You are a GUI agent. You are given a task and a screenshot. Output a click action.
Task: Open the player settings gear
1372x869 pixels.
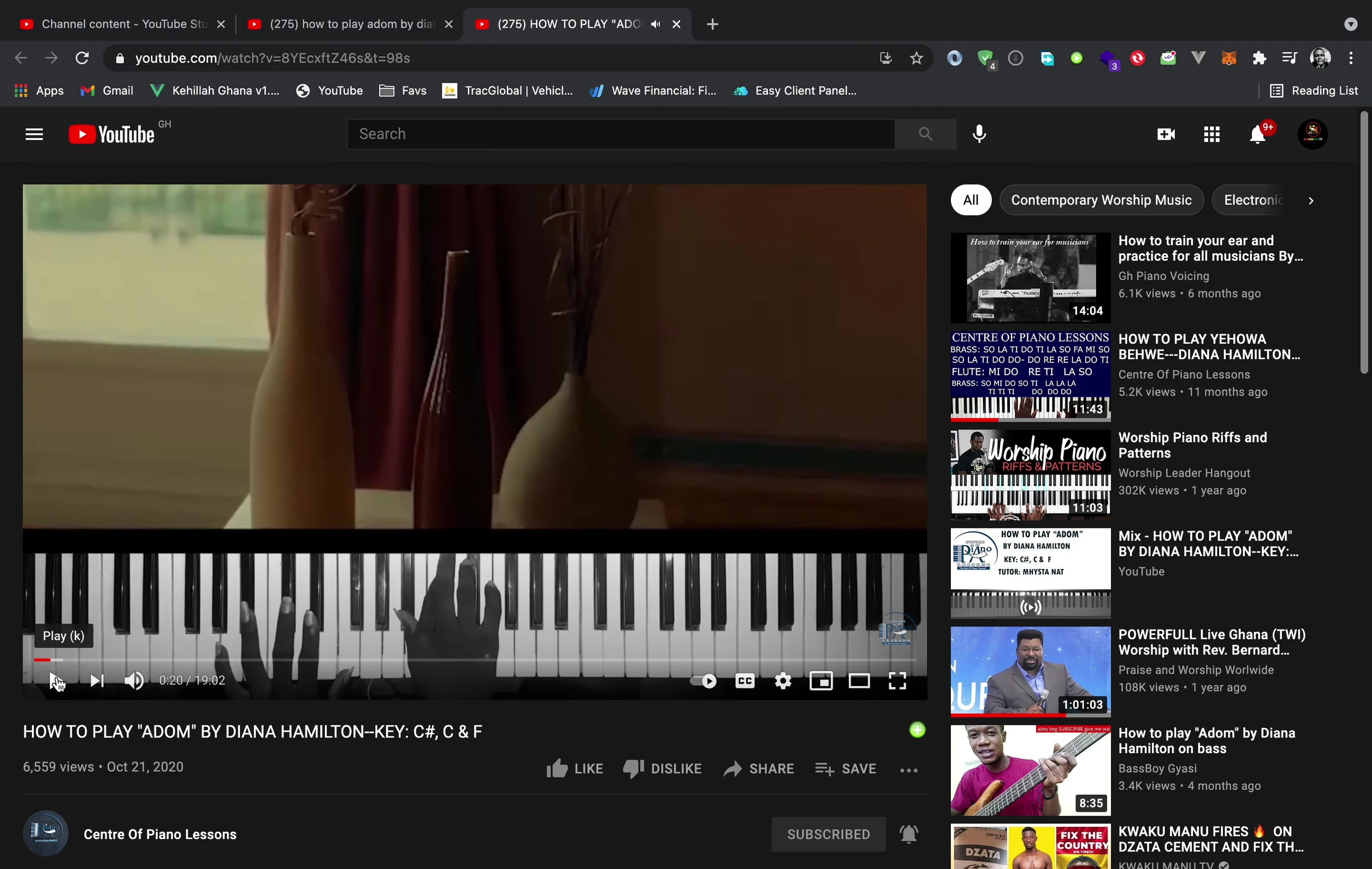point(783,681)
